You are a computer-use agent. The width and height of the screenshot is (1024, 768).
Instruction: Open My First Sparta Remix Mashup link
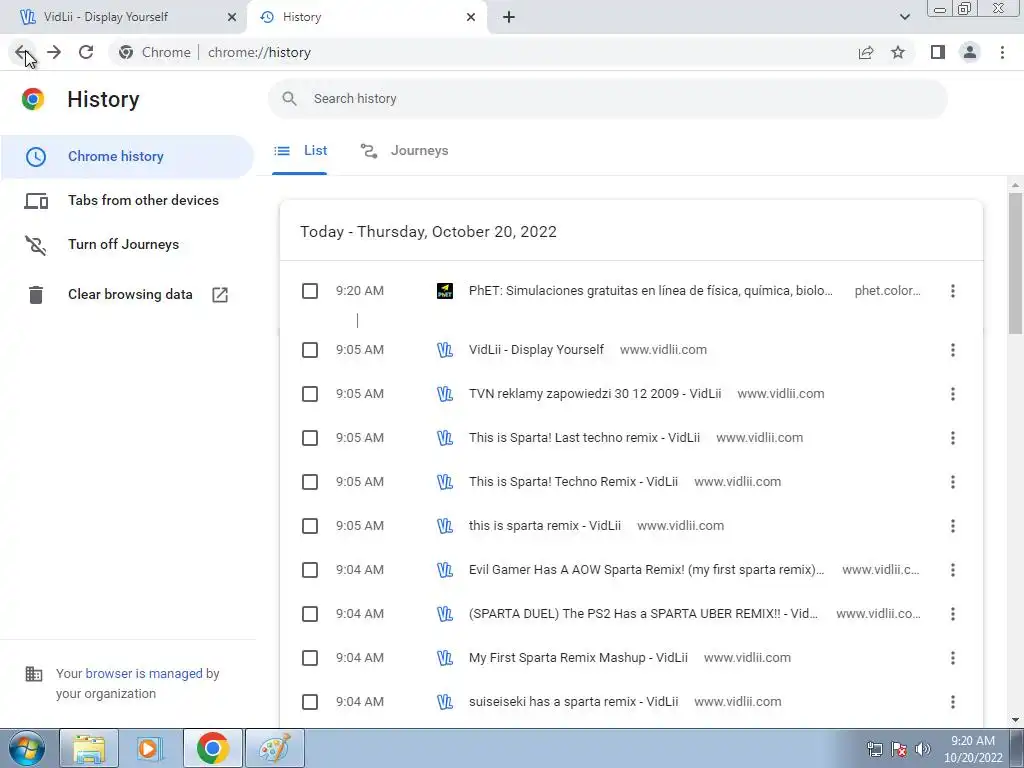point(578,658)
